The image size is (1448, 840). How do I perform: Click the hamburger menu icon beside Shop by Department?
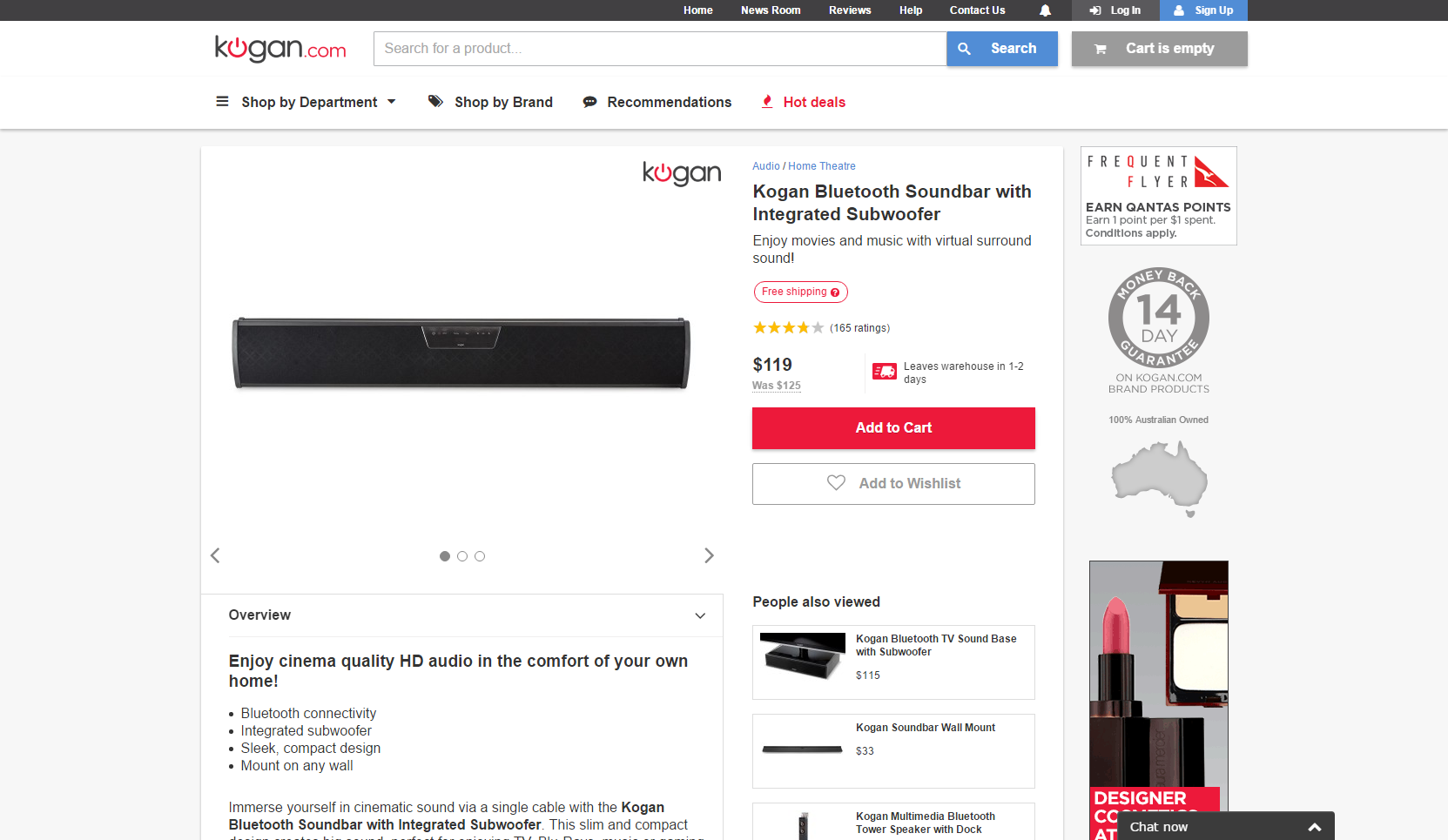pyautogui.click(x=222, y=102)
